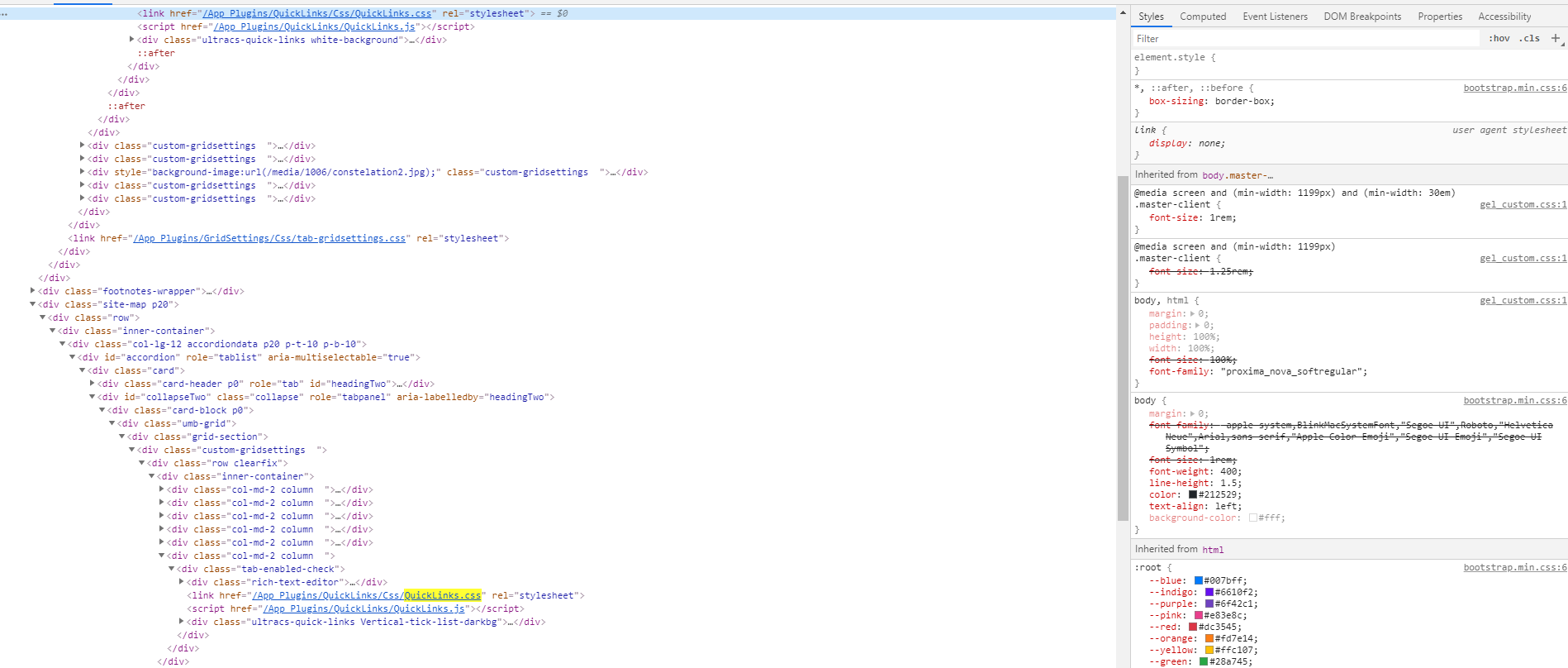
Task: Click the DOM tree scrollbar up arrow
Action: [x=1123, y=13]
